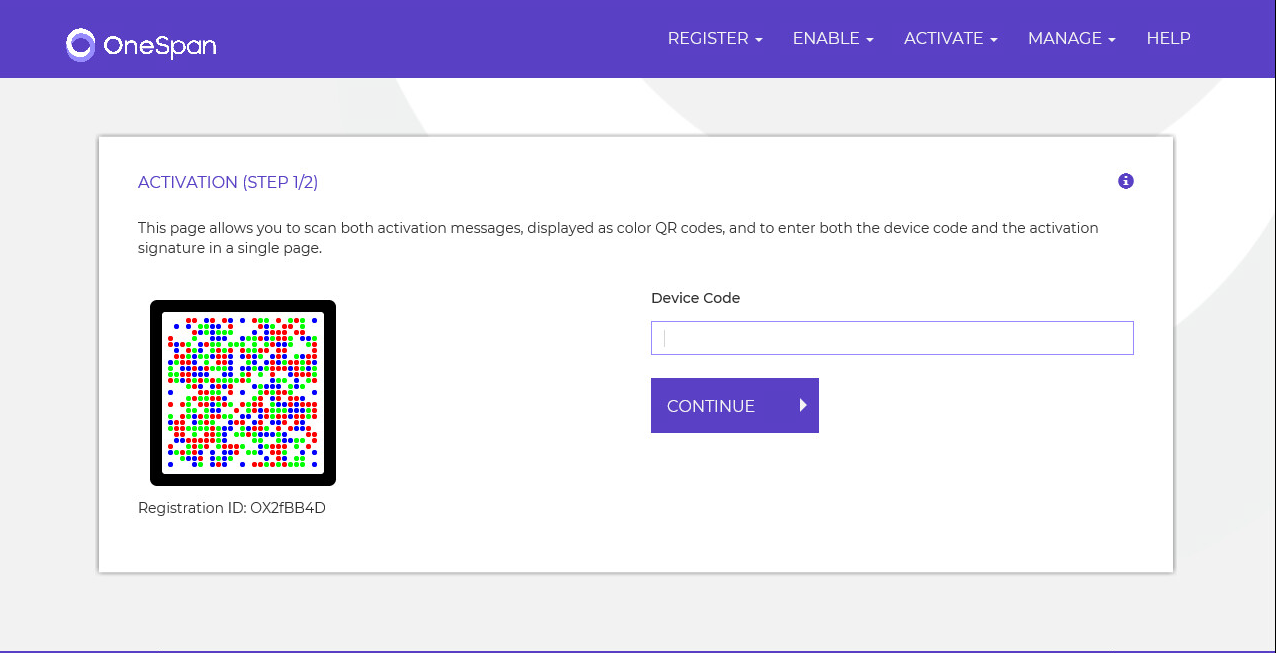Select the Registration ID OX2fBB4D text
Screen dimensions: 1276x653
[232, 508]
